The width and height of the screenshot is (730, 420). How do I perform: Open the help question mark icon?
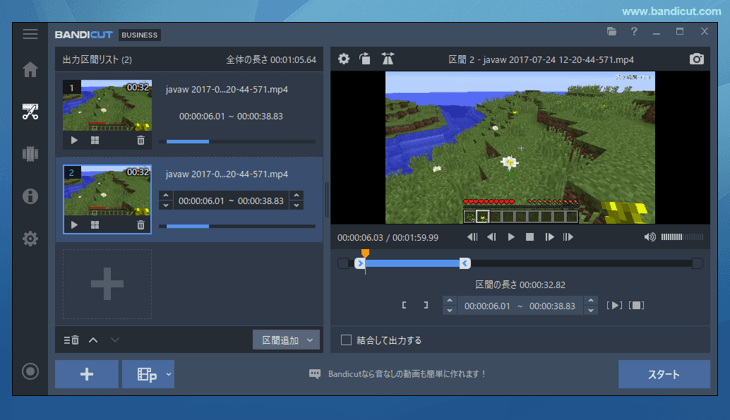pyautogui.click(x=634, y=32)
